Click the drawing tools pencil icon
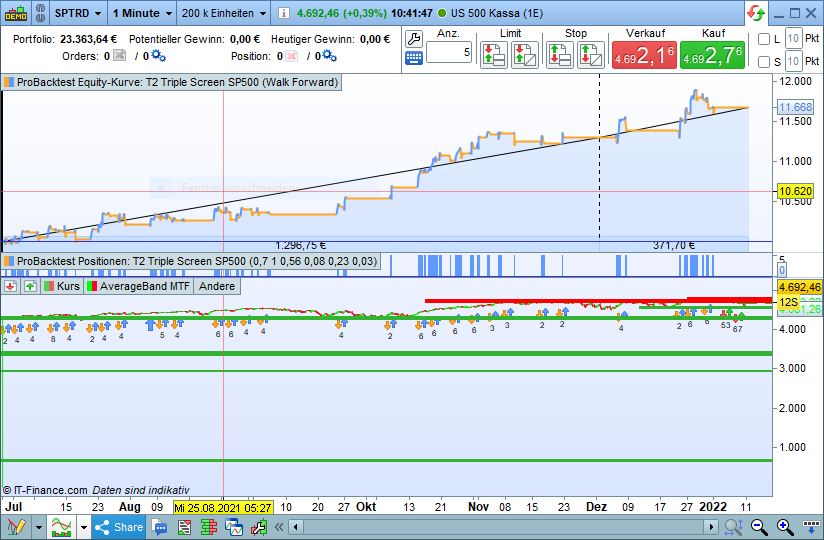 16,527
